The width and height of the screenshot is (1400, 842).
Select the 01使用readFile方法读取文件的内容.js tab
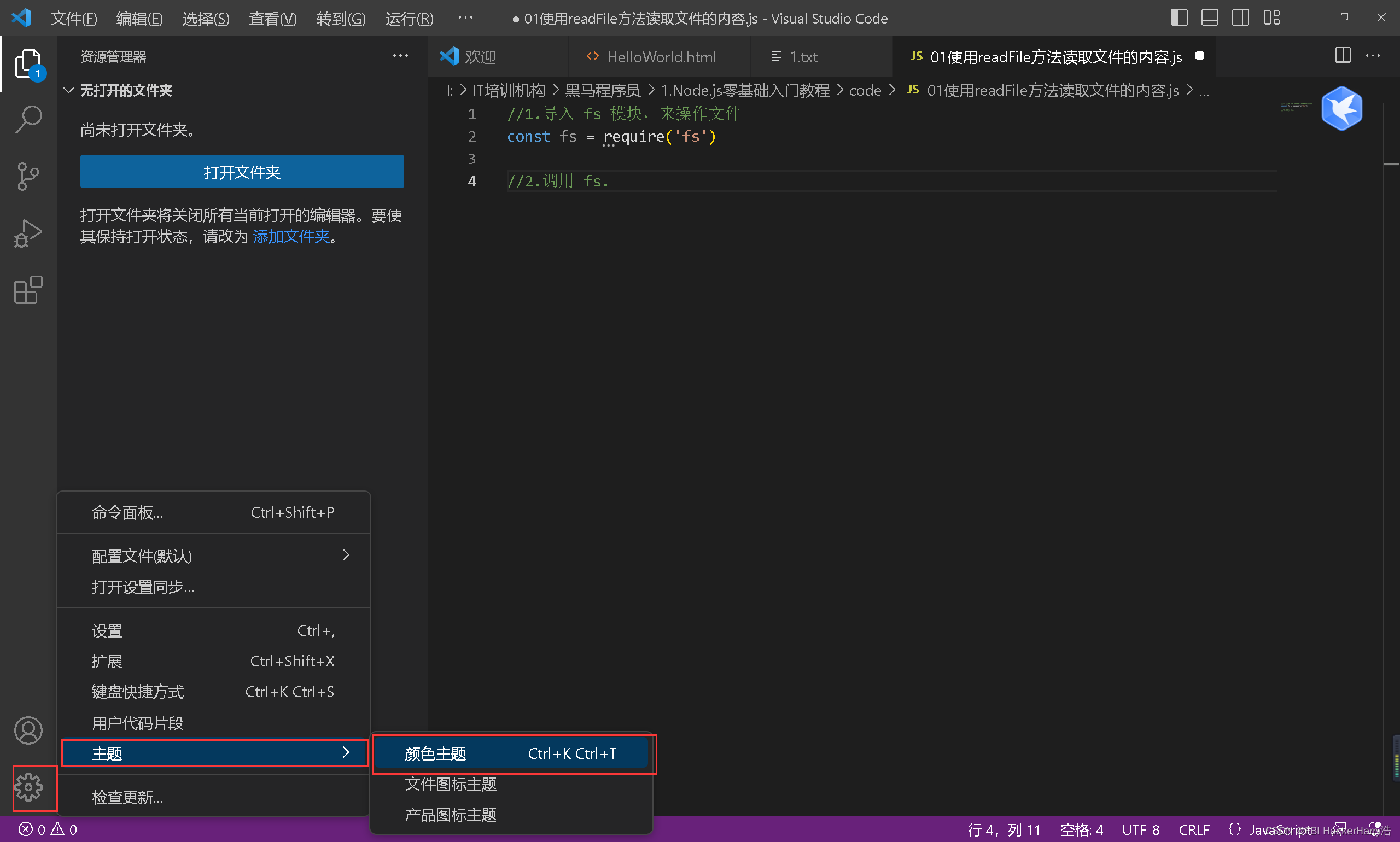(1054, 56)
